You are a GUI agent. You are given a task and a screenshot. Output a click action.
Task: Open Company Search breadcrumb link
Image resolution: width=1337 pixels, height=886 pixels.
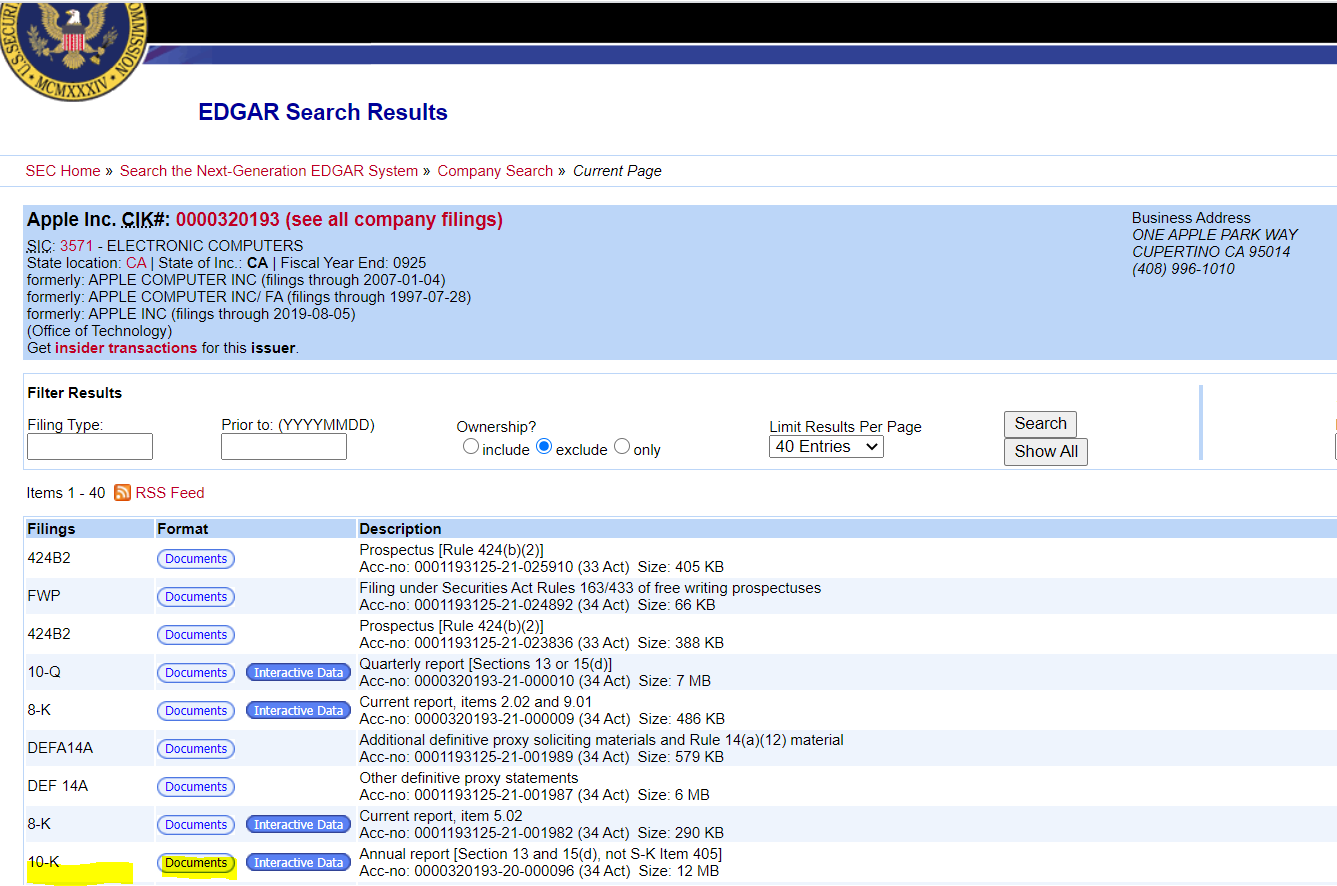pos(495,171)
